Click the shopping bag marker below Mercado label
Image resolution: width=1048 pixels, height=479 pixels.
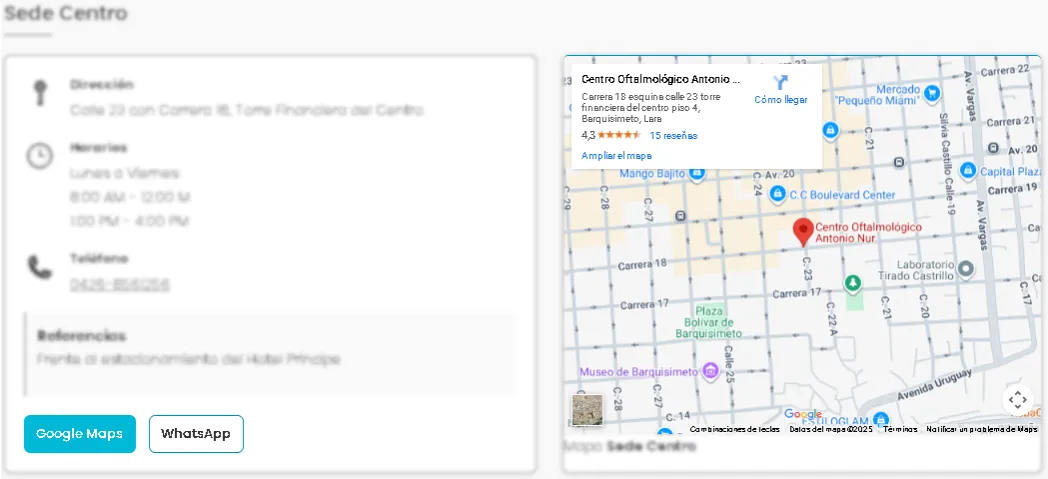pos(830,129)
